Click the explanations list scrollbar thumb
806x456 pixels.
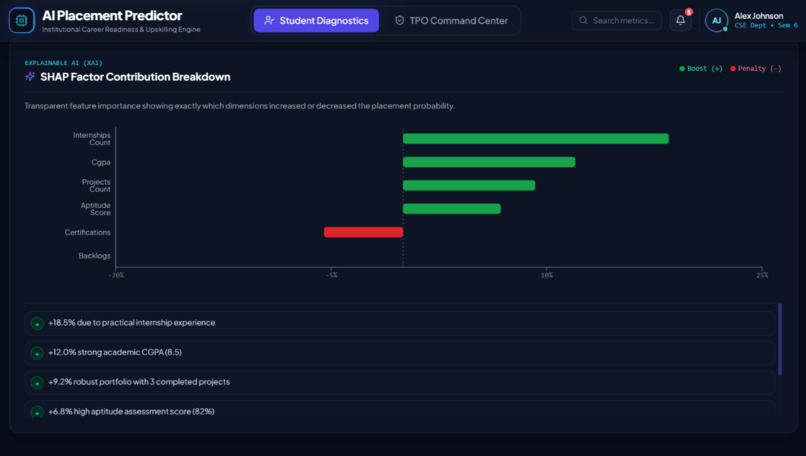click(780, 339)
